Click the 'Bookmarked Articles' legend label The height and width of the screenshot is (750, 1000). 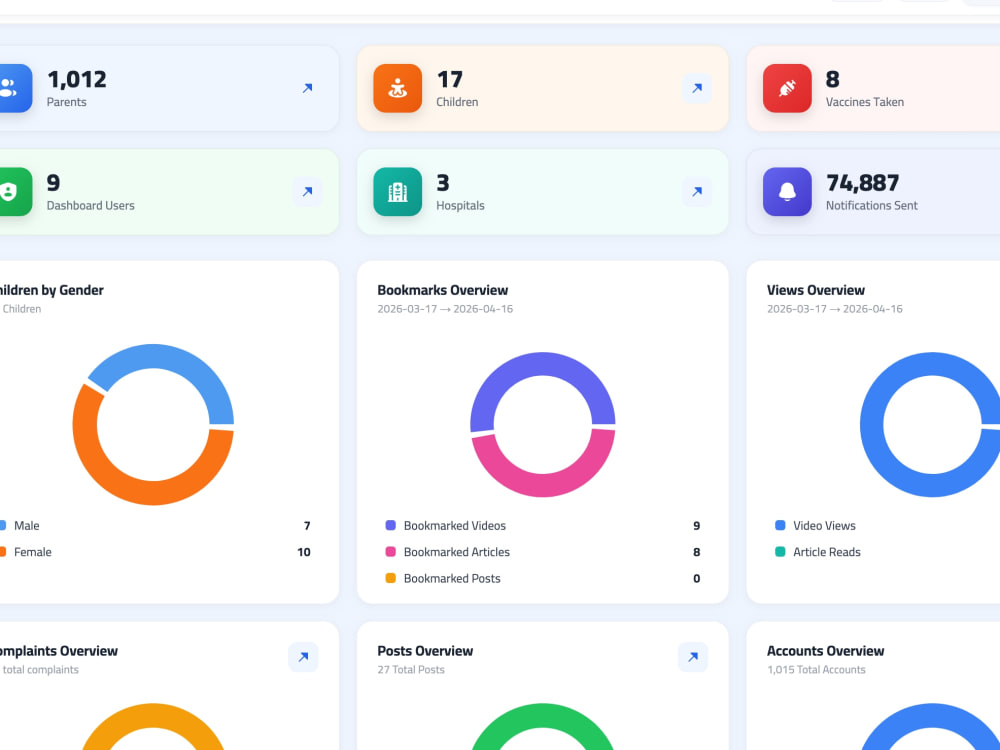pos(457,552)
